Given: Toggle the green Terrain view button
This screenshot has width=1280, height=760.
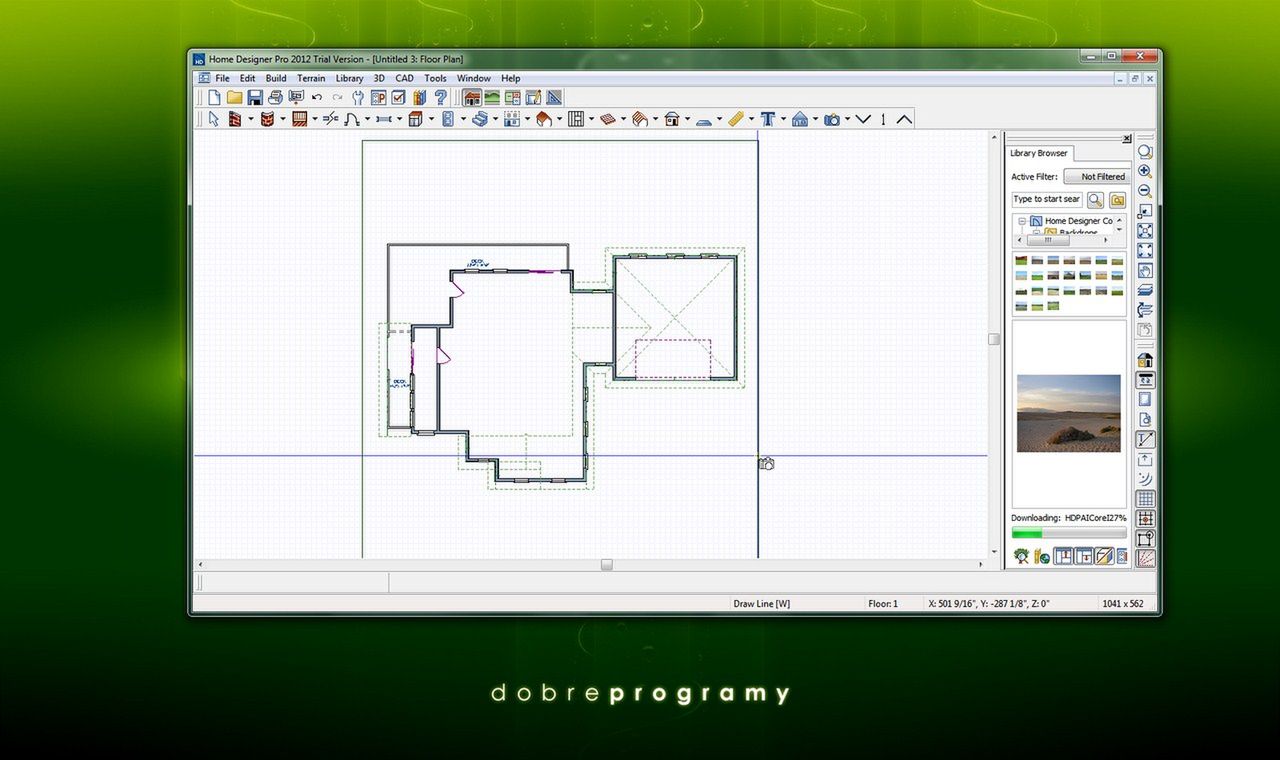Looking at the screenshot, I should [491, 97].
